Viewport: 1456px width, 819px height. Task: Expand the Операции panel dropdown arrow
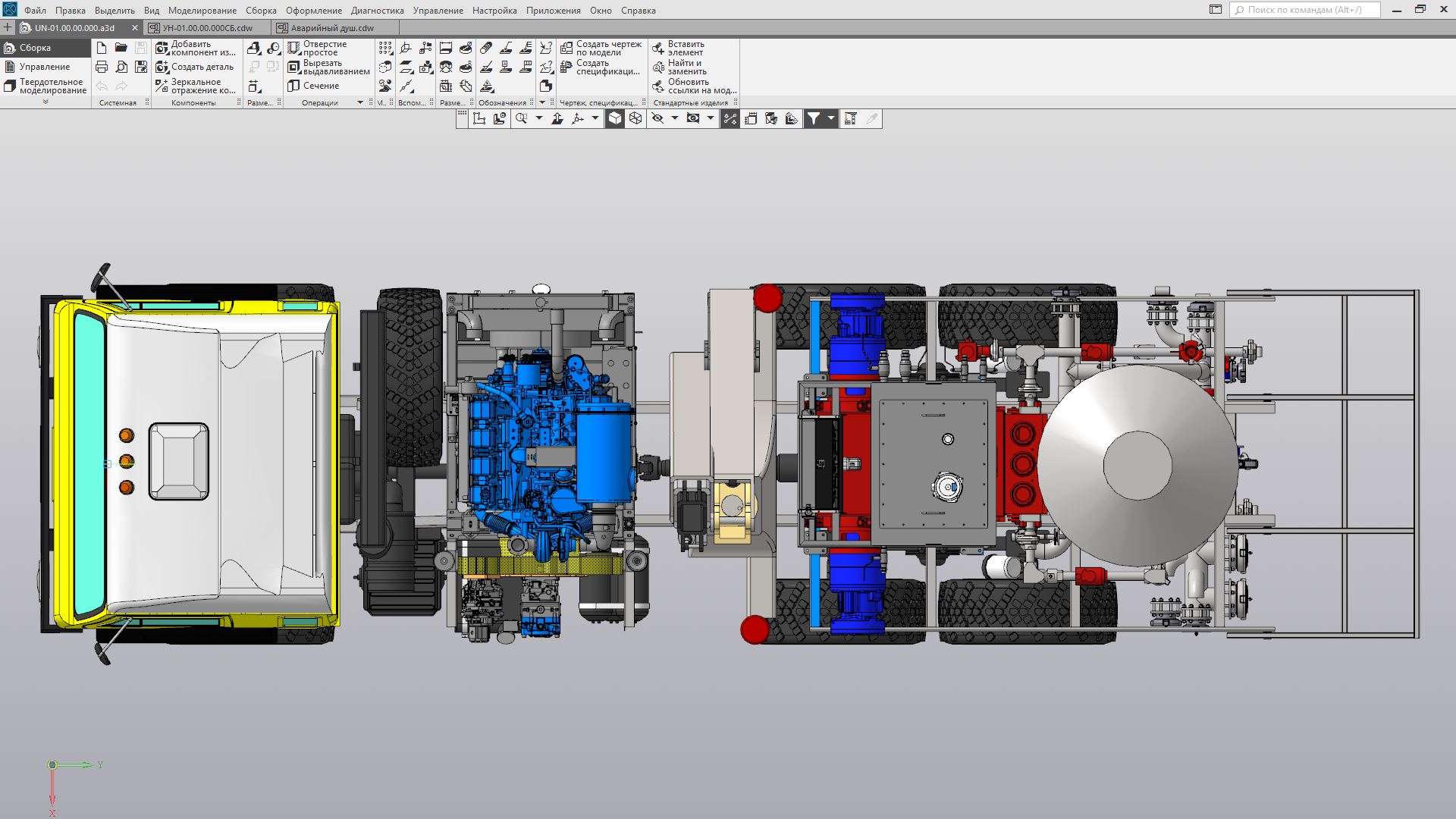pyautogui.click(x=360, y=102)
